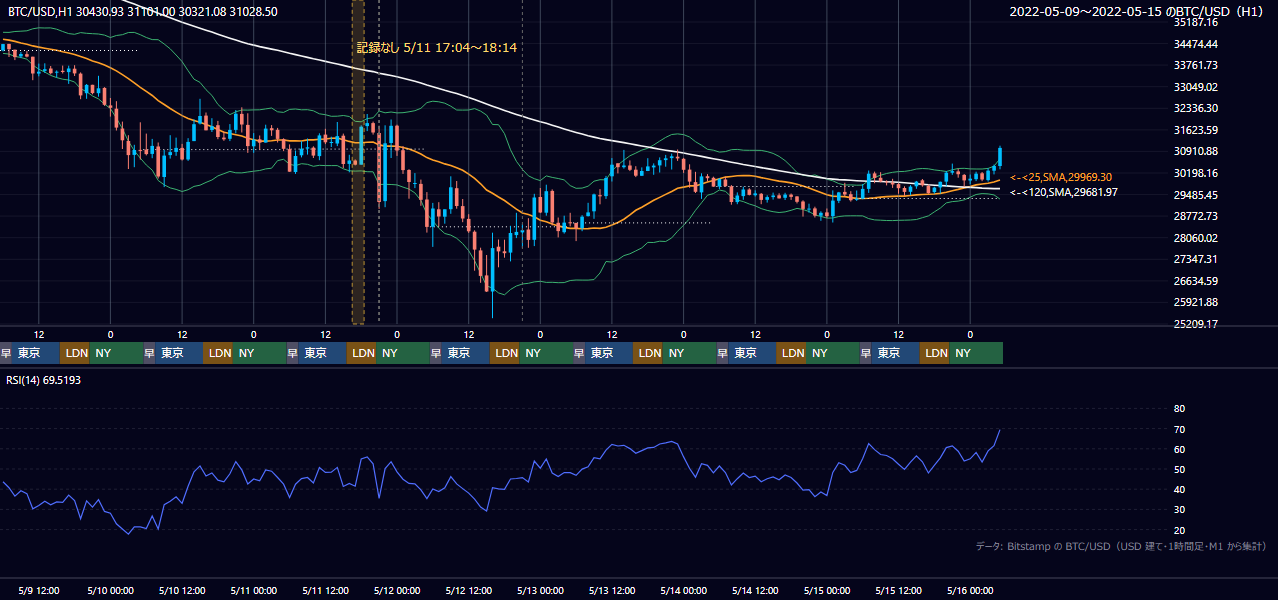Click the 5/12 00:00 date label
Screen dimensions: 1278x600
(x=396, y=590)
